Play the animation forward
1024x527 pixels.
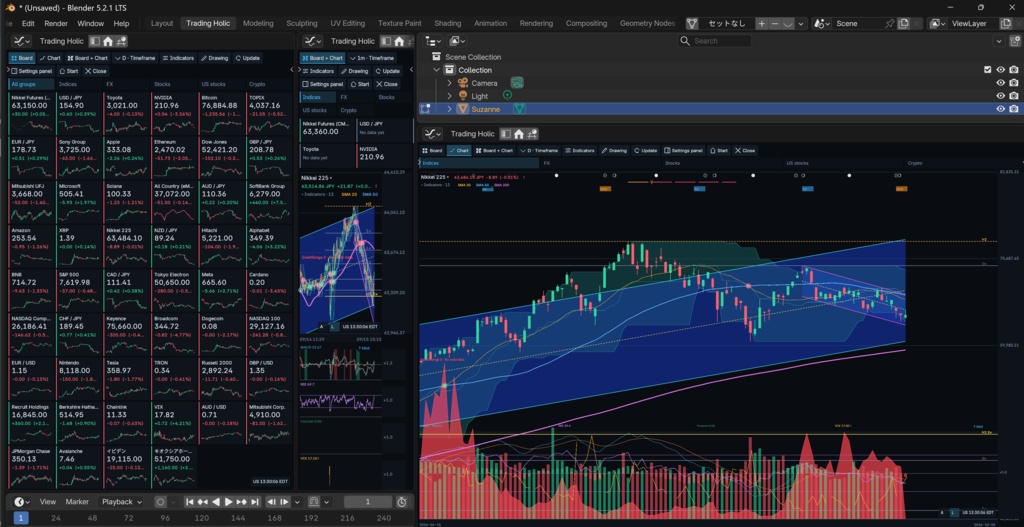[229, 502]
